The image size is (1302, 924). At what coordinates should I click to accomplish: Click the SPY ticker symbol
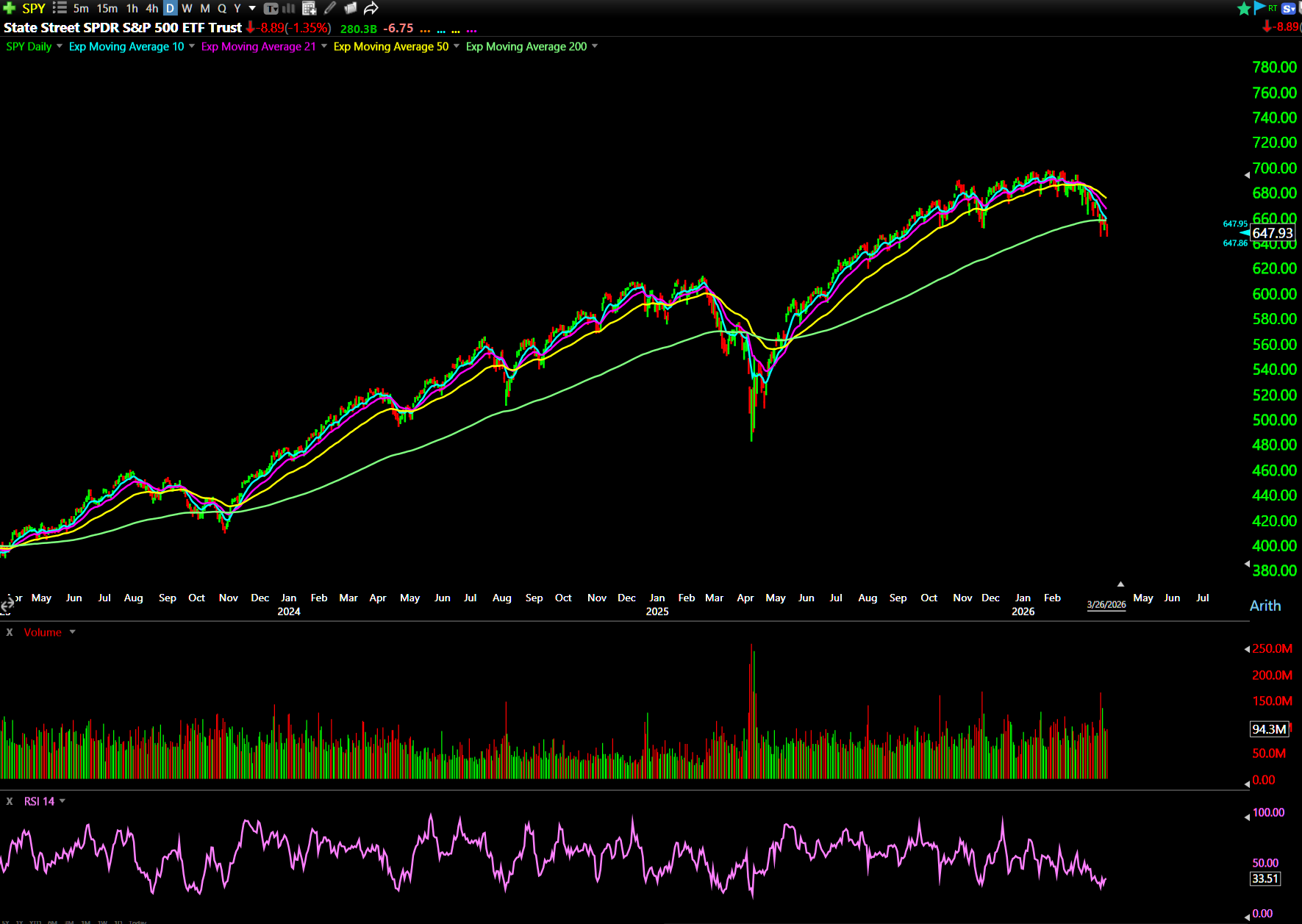(x=34, y=8)
